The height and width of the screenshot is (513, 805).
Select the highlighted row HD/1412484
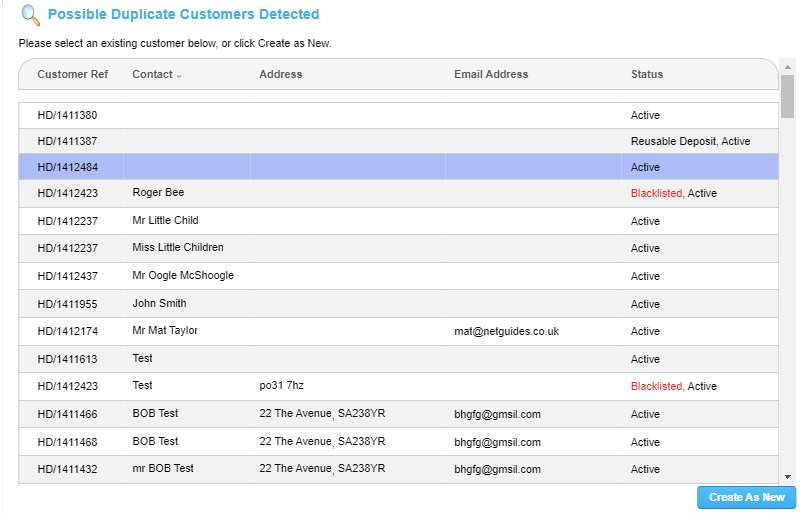67,168
